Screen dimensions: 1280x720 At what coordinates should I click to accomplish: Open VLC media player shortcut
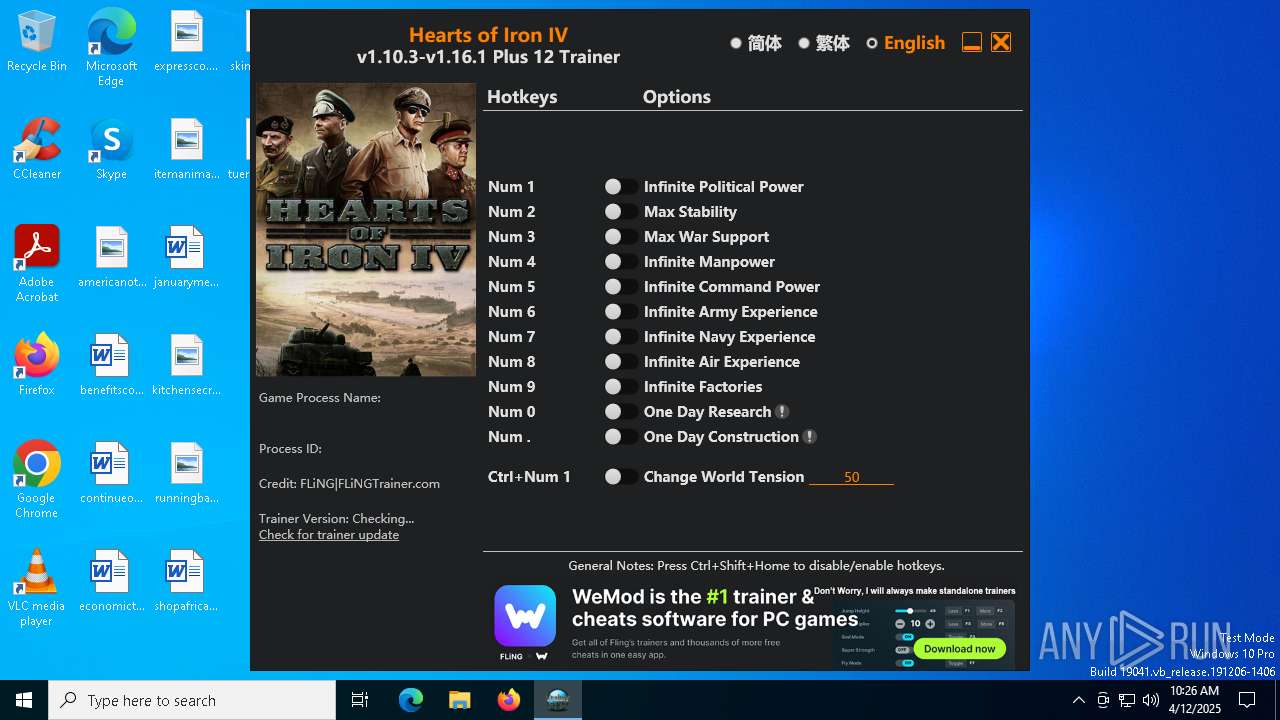[37, 588]
